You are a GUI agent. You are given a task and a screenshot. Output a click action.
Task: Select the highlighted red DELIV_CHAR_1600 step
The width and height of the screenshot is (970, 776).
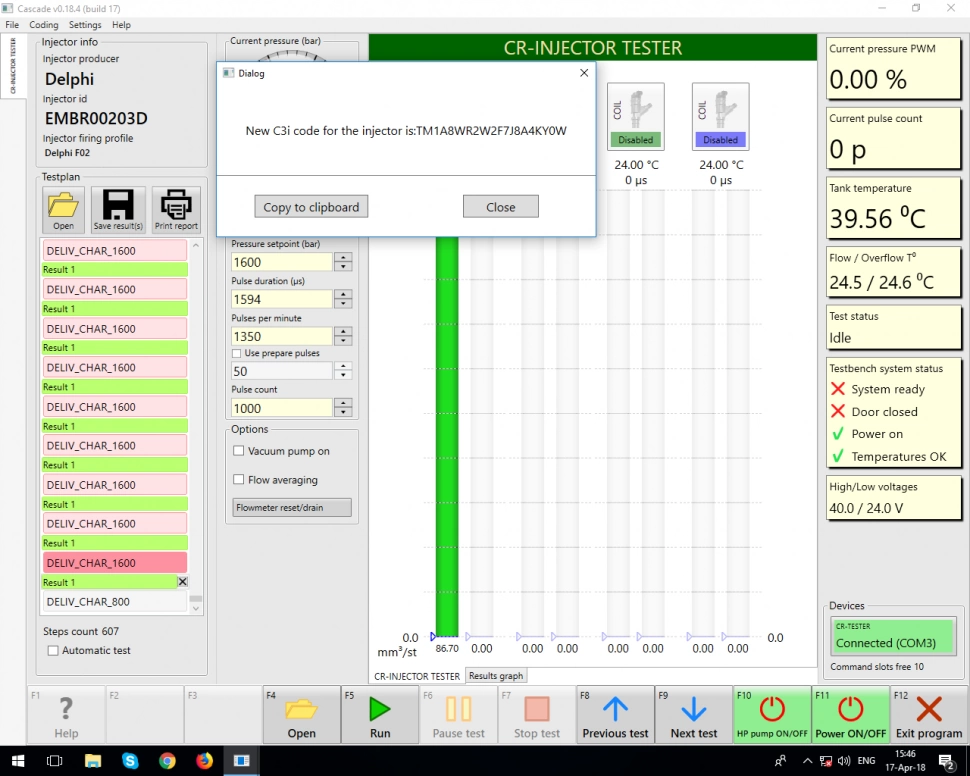(x=115, y=563)
